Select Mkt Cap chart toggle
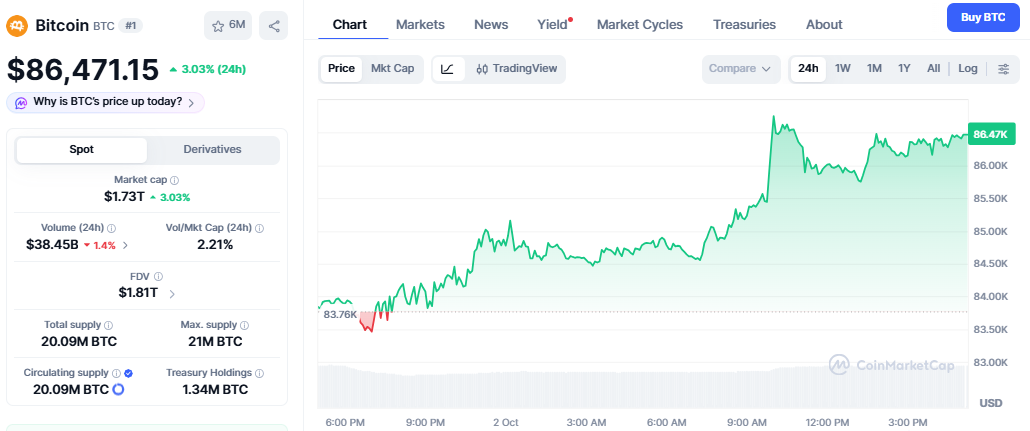Image resolution: width=1030 pixels, height=431 pixels. tap(392, 68)
